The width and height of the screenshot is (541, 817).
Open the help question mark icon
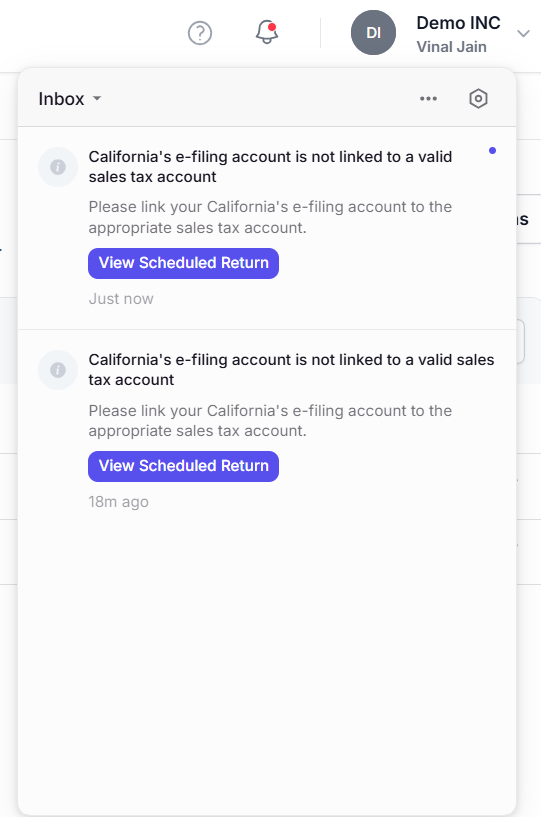[x=200, y=33]
